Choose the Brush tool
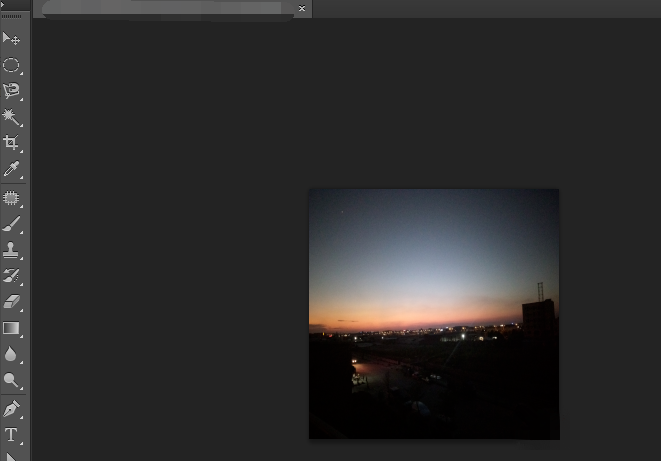Screen dimensions: 661x461 coord(11,224)
